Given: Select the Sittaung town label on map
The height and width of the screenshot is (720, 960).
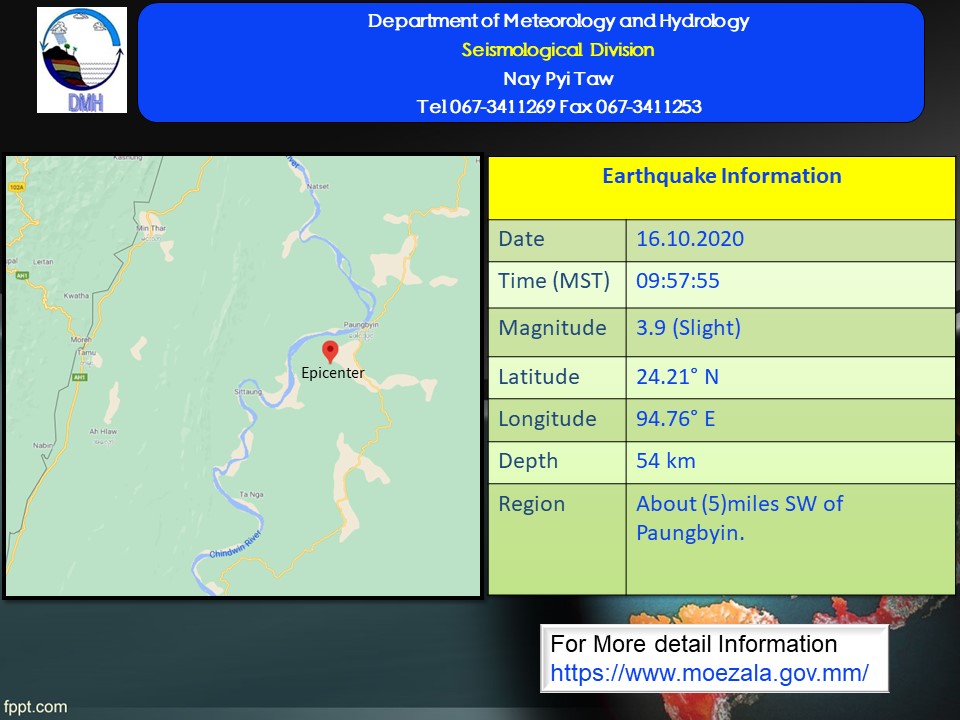Looking at the screenshot, I should pyautogui.click(x=248, y=392).
